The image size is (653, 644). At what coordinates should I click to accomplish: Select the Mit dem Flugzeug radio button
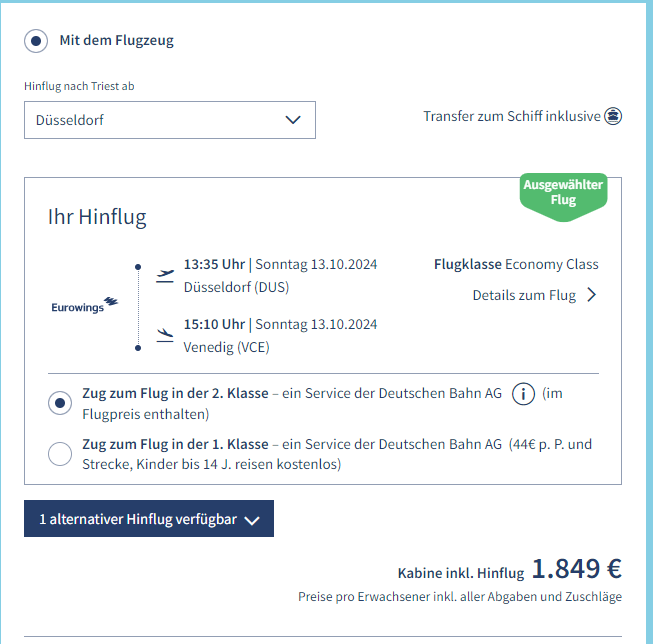coord(36,41)
